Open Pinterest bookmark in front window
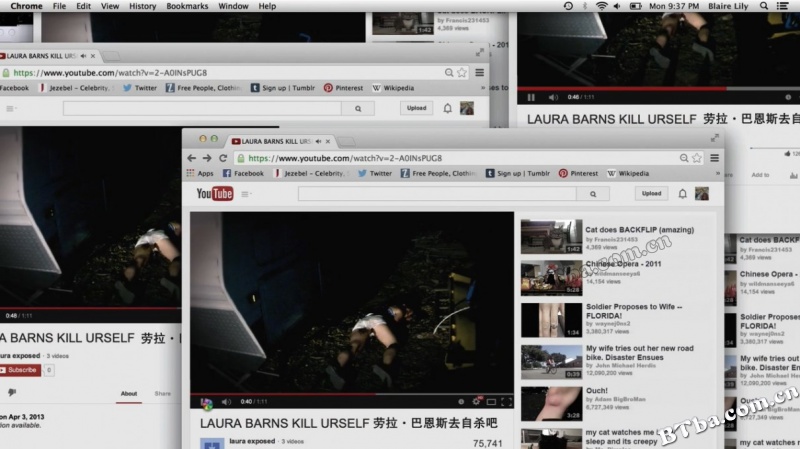 [578, 173]
